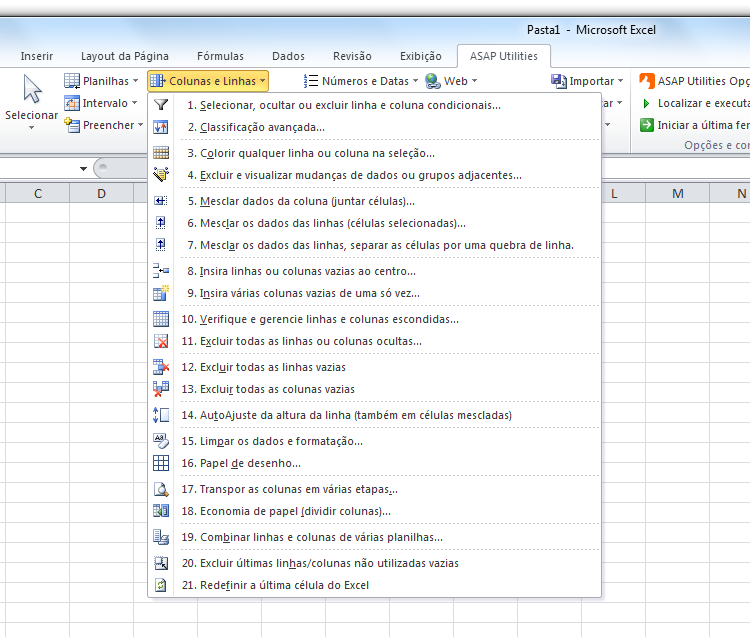Select column C header

[x=38, y=193]
